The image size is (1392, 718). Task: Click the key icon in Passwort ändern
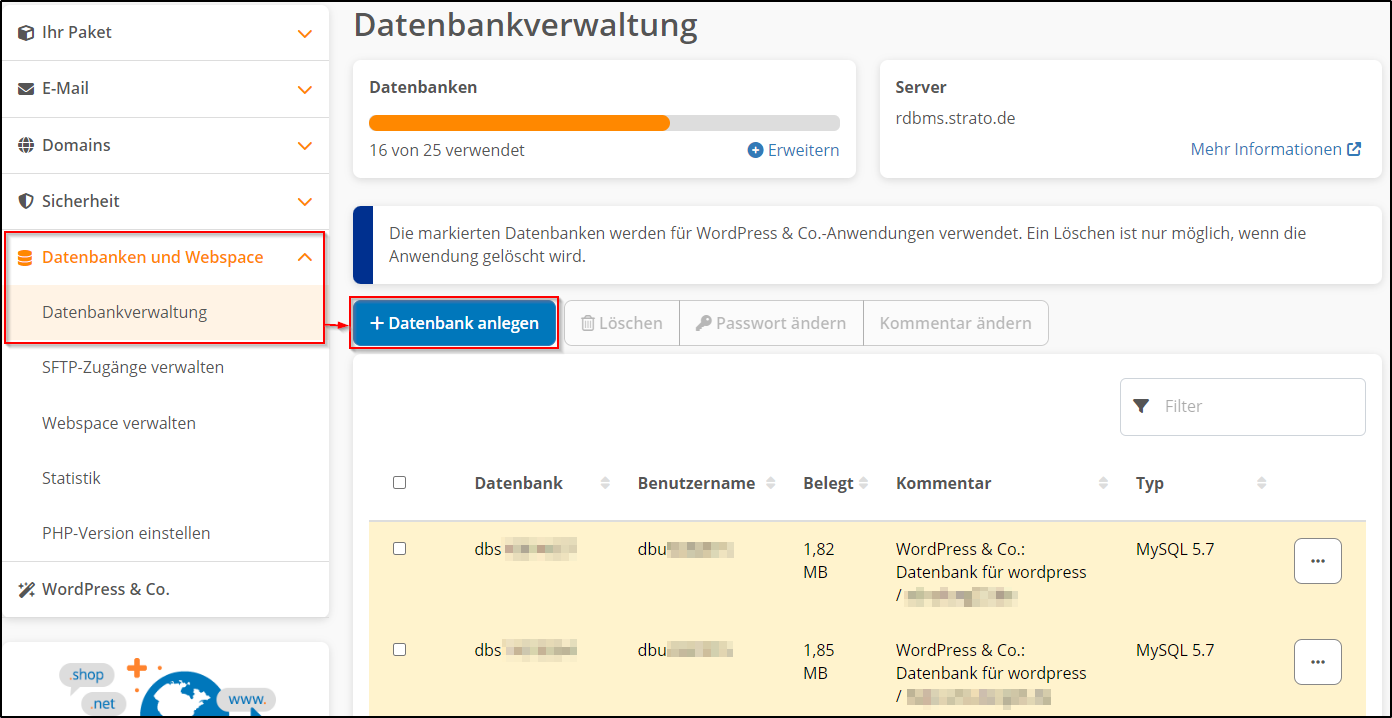click(703, 324)
